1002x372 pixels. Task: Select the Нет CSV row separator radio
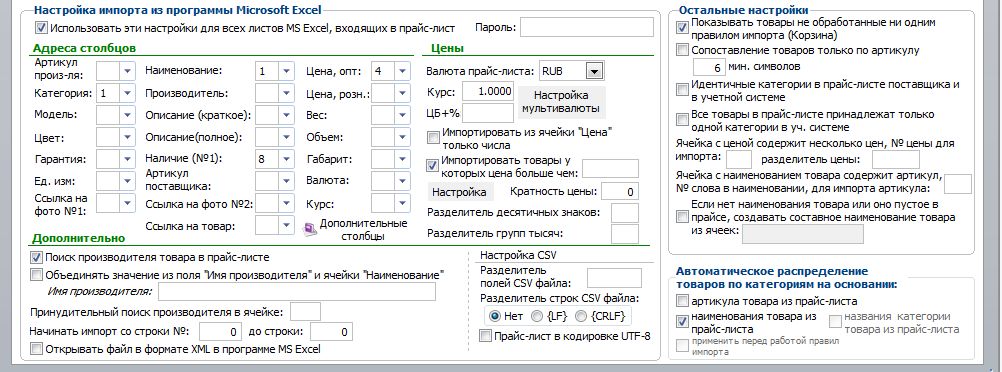click(495, 316)
